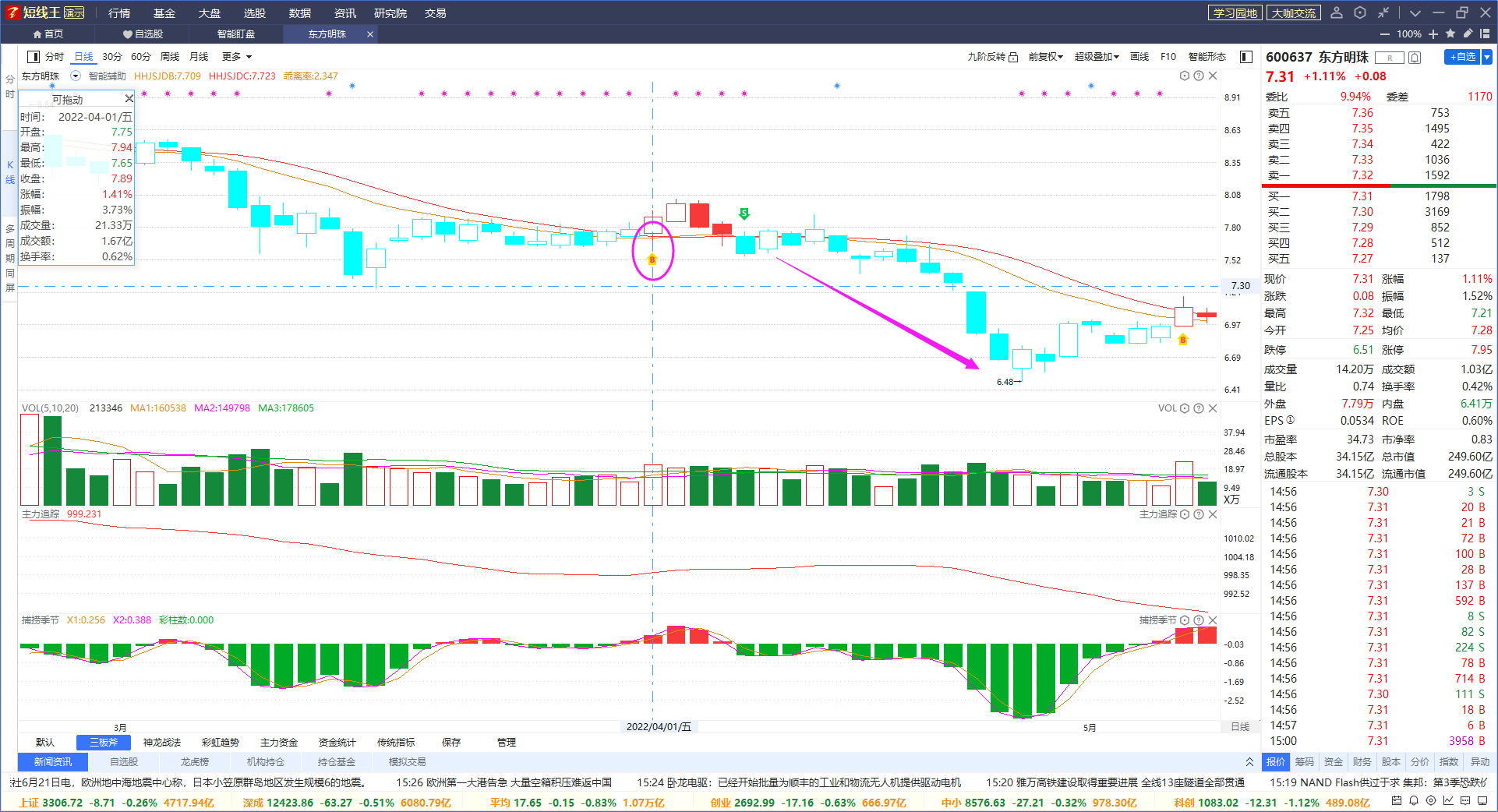Click the 智能形态 button

(x=1207, y=57)
